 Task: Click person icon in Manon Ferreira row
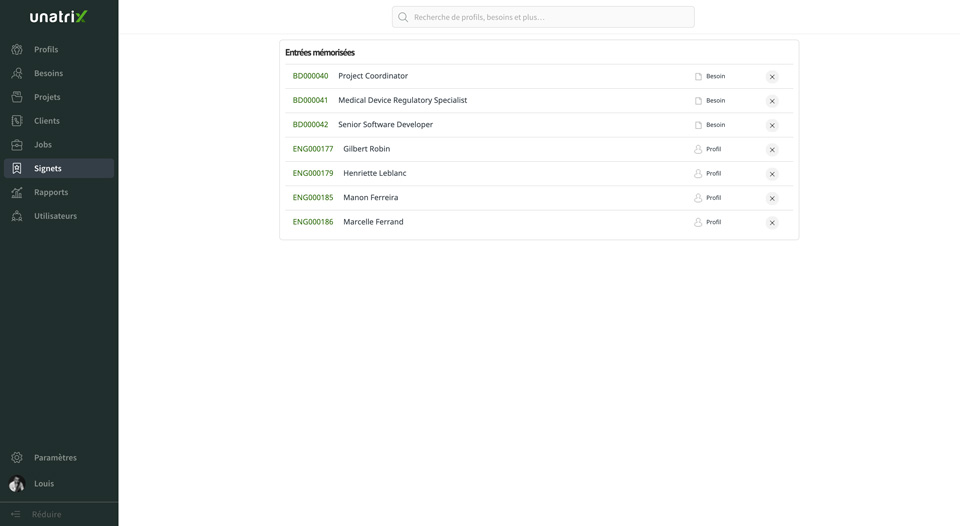tap(698, 198)
